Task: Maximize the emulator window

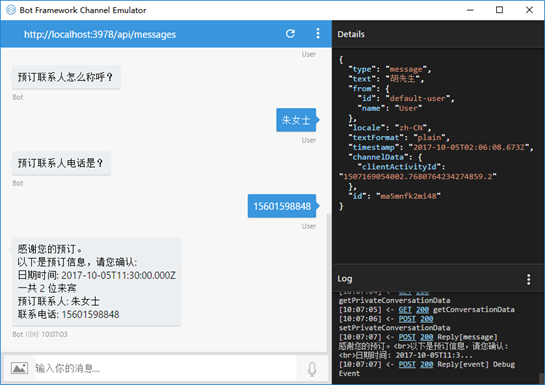Action: point(499,10)
